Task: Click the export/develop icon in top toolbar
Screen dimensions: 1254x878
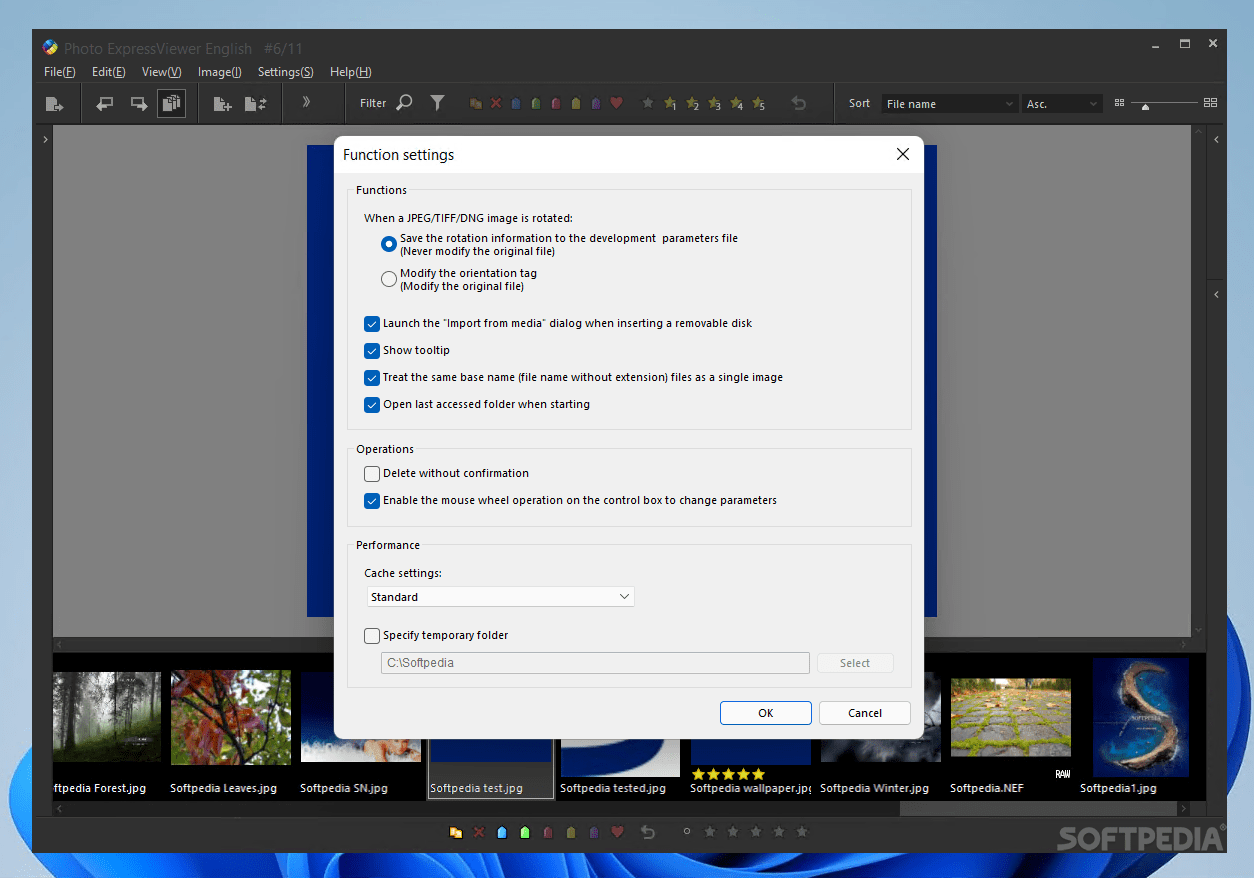Action: 55,103
